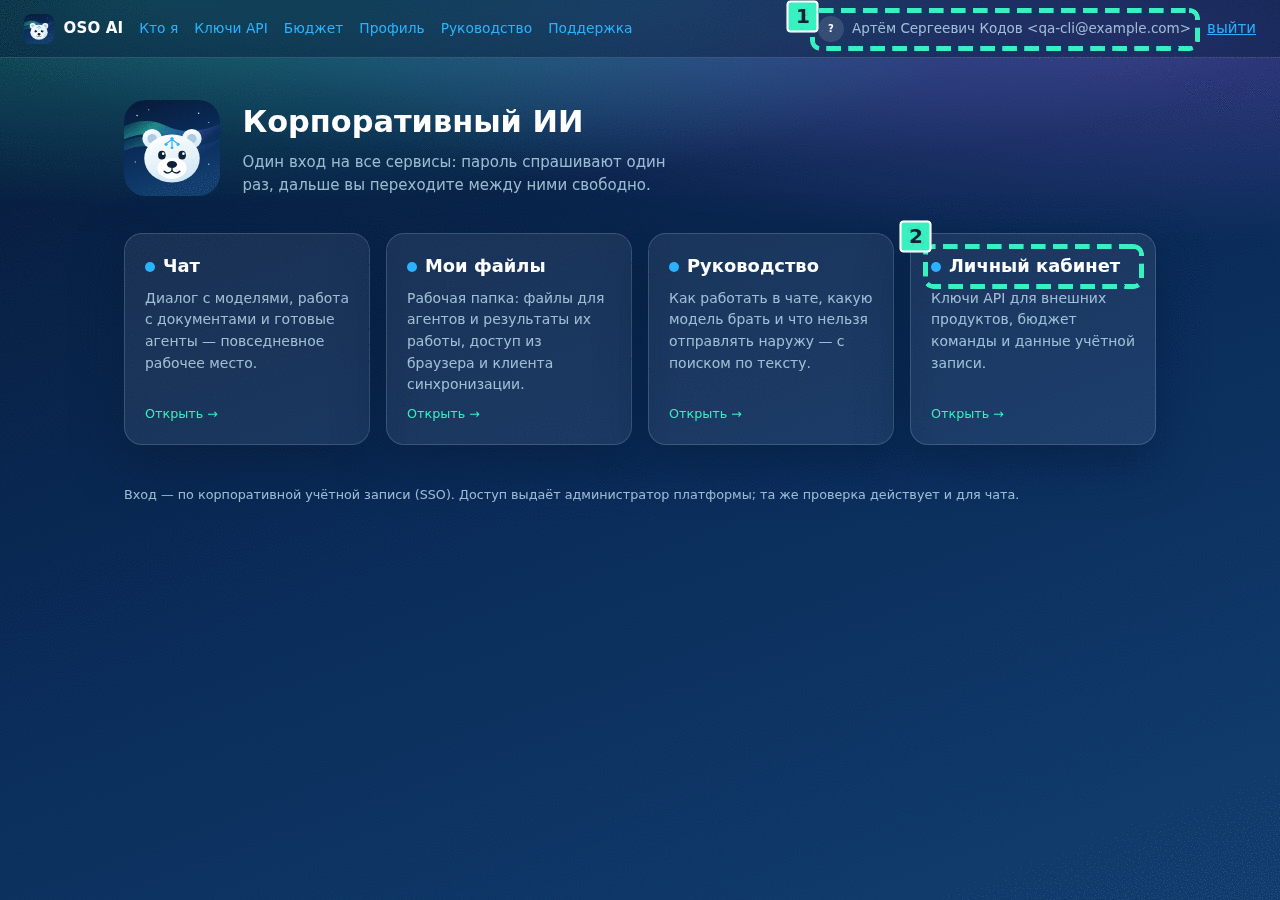Click the blue dot beside Личный кабинет

tap(936, 267)
